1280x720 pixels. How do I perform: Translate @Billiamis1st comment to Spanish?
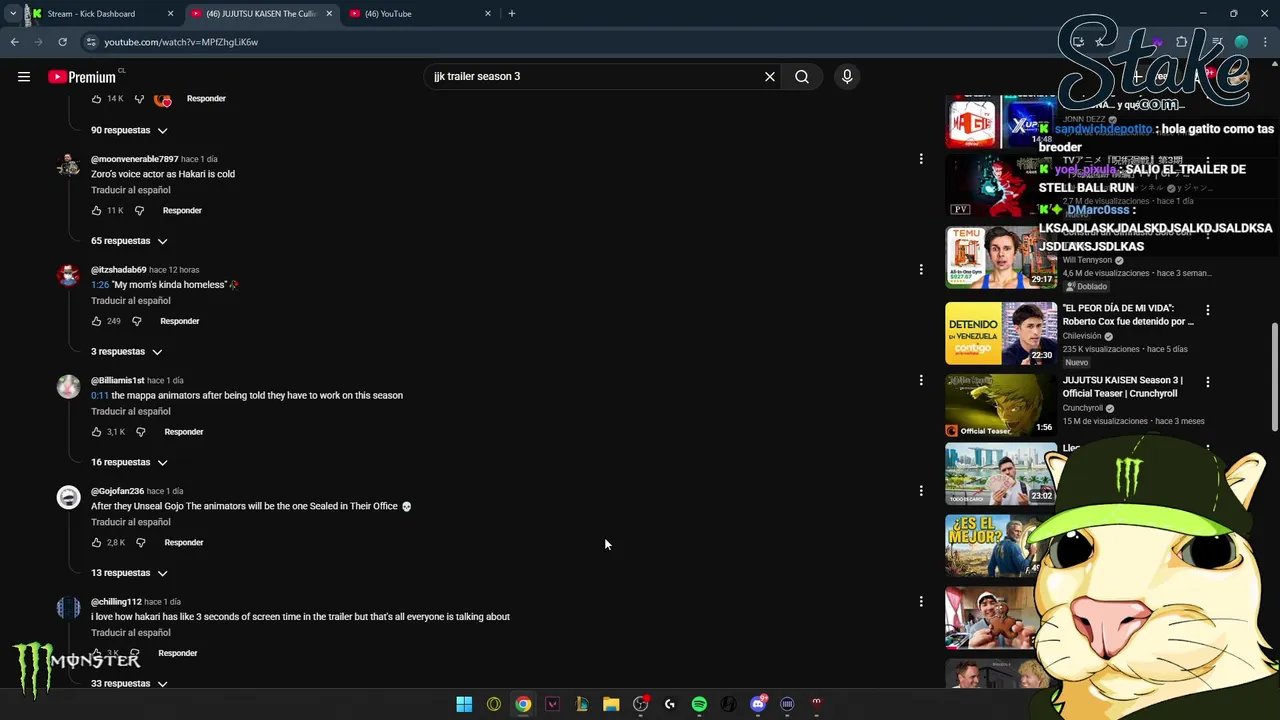click(131, 411)
